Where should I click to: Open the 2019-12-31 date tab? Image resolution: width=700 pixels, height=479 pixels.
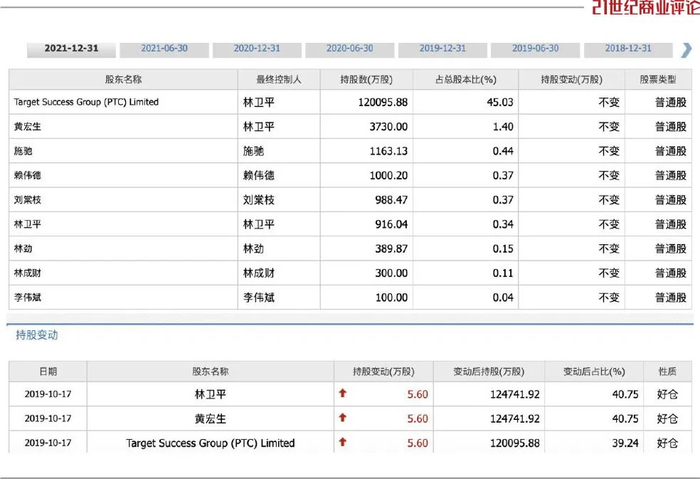pyautogui.click(x=443, y=49)
